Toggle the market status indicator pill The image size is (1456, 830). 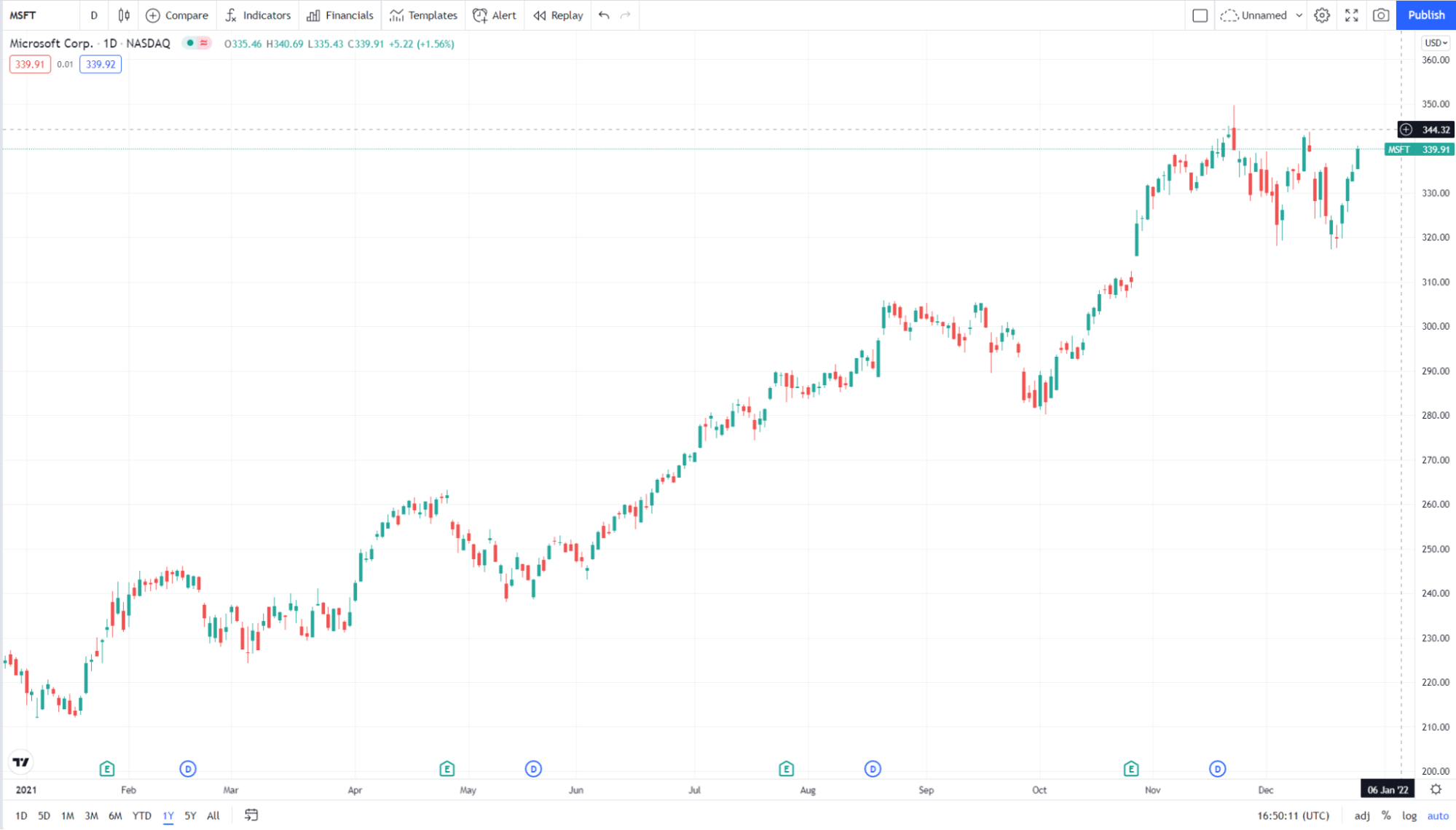tap(197, 44)
